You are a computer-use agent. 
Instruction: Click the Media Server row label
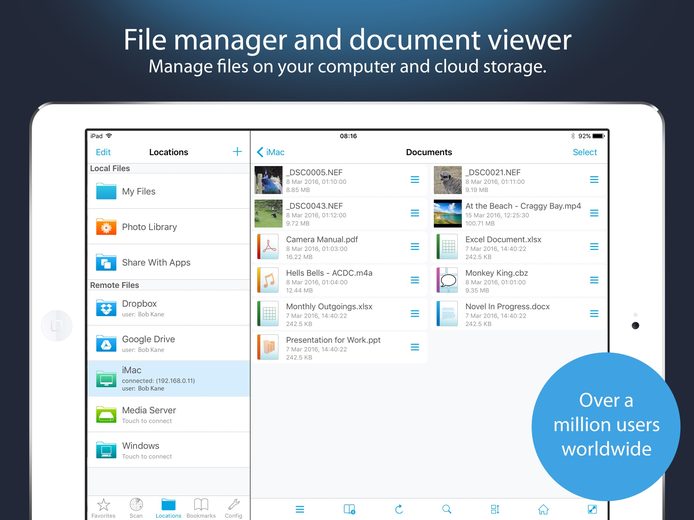pos(149,410)
